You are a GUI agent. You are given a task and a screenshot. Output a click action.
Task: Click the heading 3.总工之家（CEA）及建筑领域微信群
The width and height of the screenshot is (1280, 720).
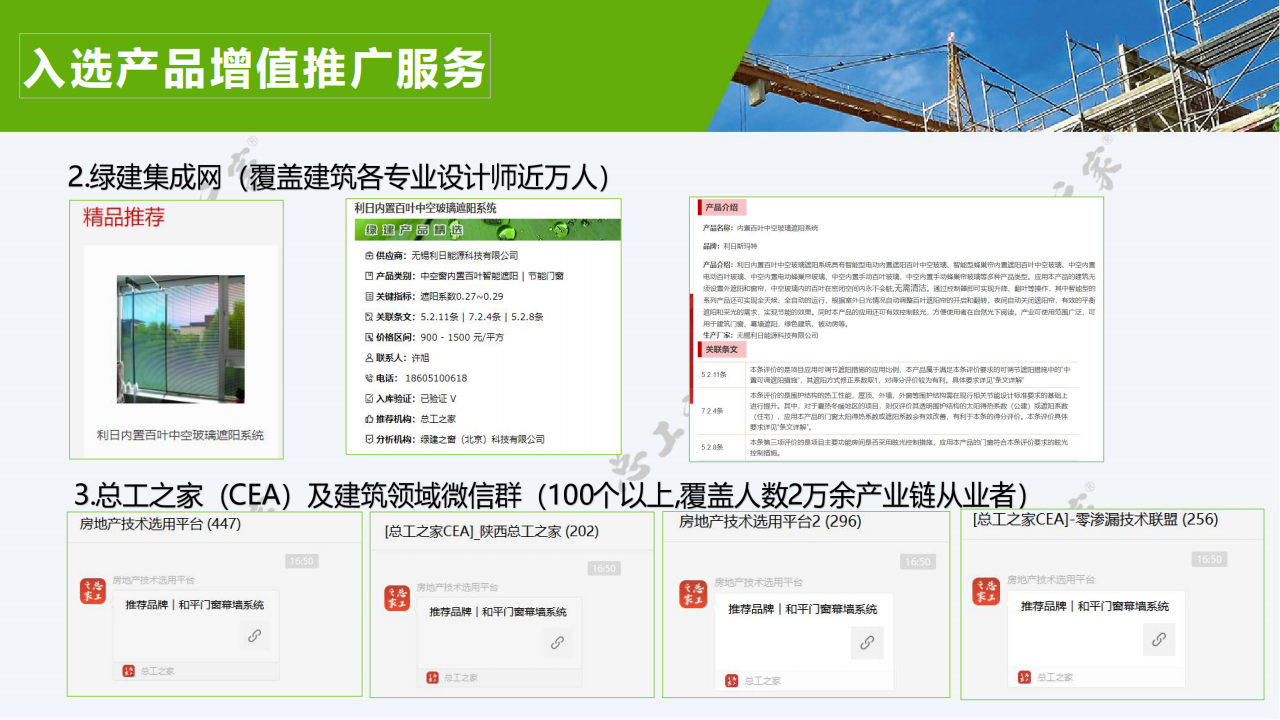pyautogui.click(x=300, y=495)
